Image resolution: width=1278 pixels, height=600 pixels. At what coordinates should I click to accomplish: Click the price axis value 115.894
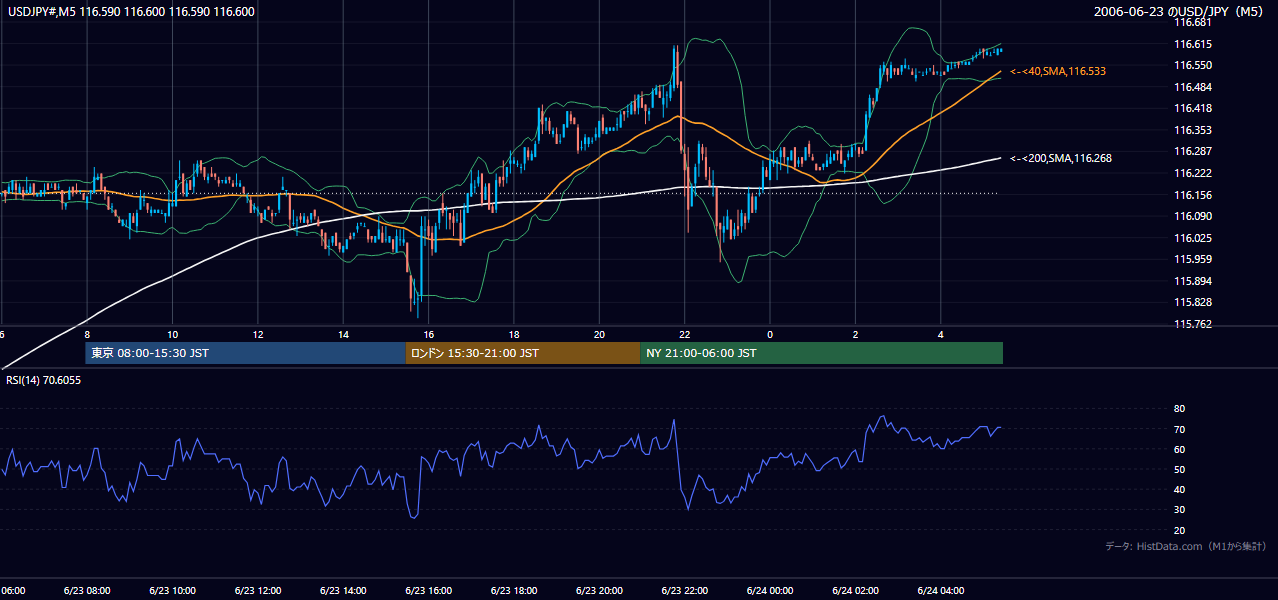pyautogui.click(x=1192, y=281)
